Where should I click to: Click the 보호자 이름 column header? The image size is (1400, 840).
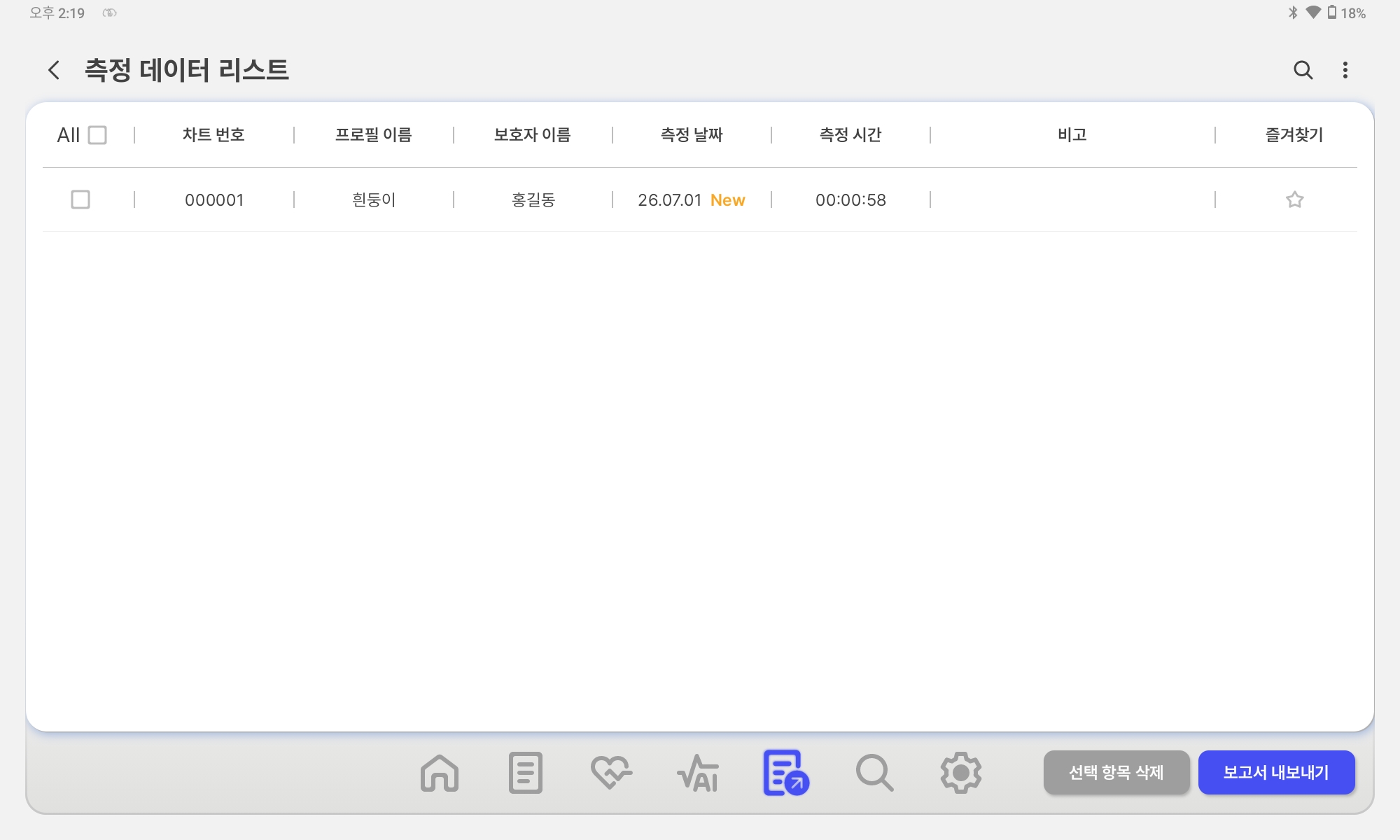tap(533, 135)
